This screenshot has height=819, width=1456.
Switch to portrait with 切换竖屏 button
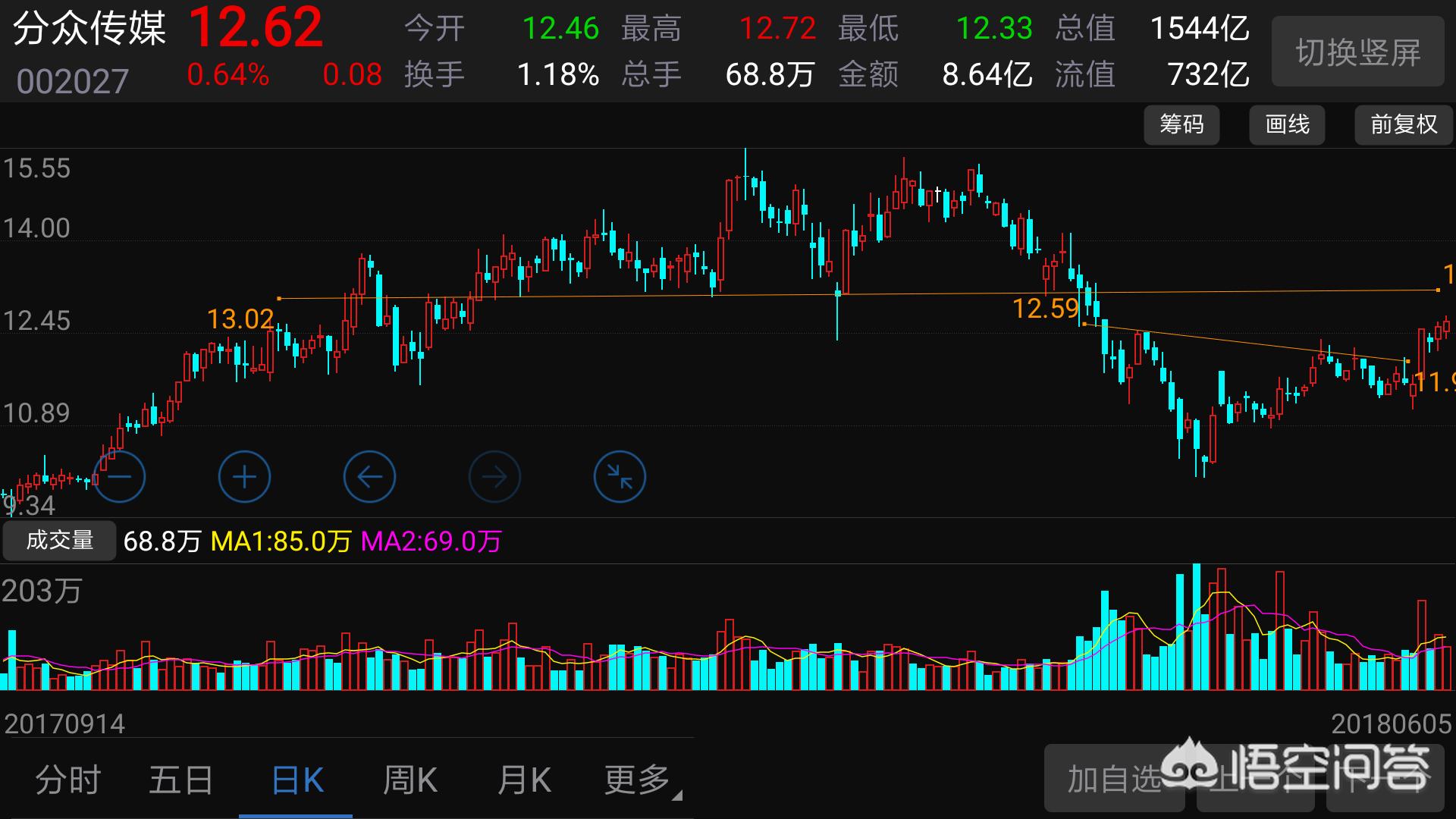[1357, 52]
